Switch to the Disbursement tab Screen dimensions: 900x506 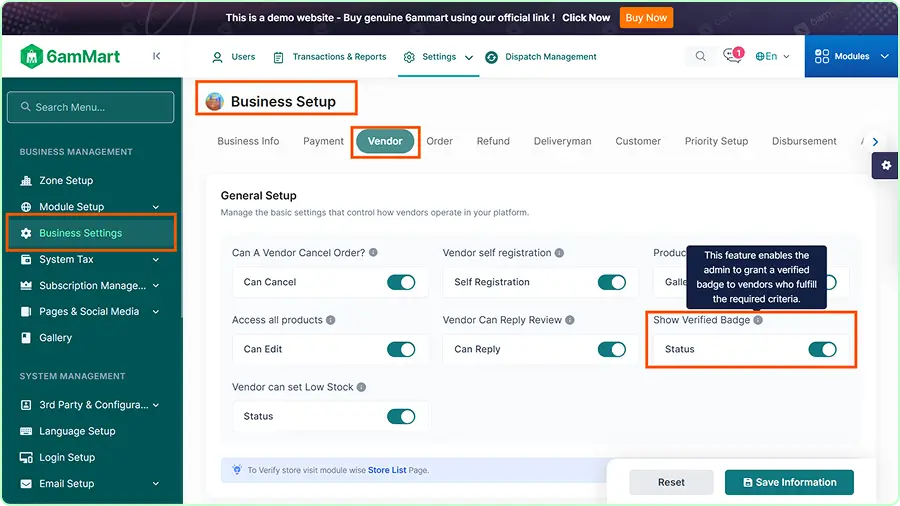[x=804, y=141]
